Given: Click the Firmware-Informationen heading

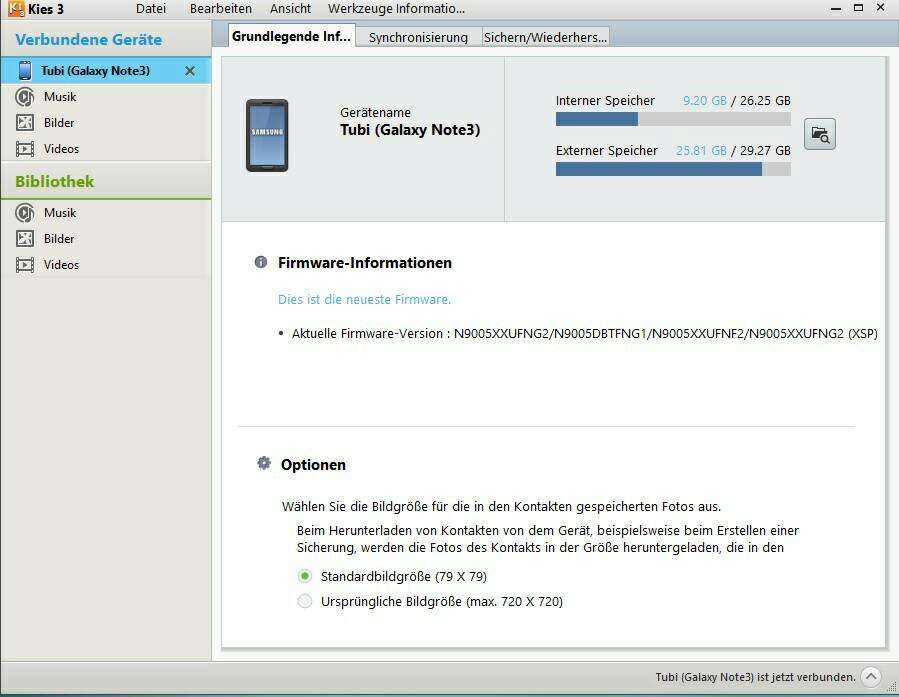Looking at the screenshot, I should tap(365, 263).
